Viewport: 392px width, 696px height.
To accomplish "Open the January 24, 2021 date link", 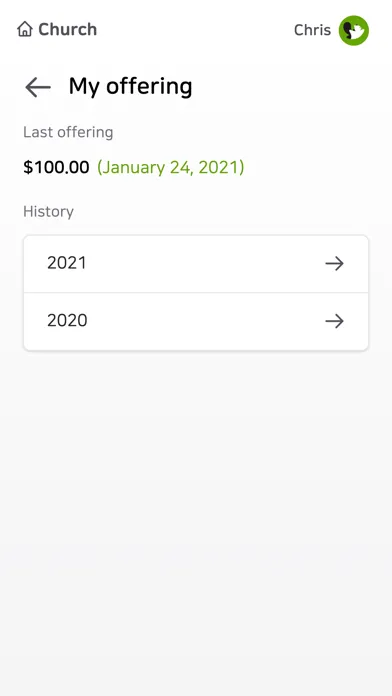I will pyautogui.click(x=170, y=167).
